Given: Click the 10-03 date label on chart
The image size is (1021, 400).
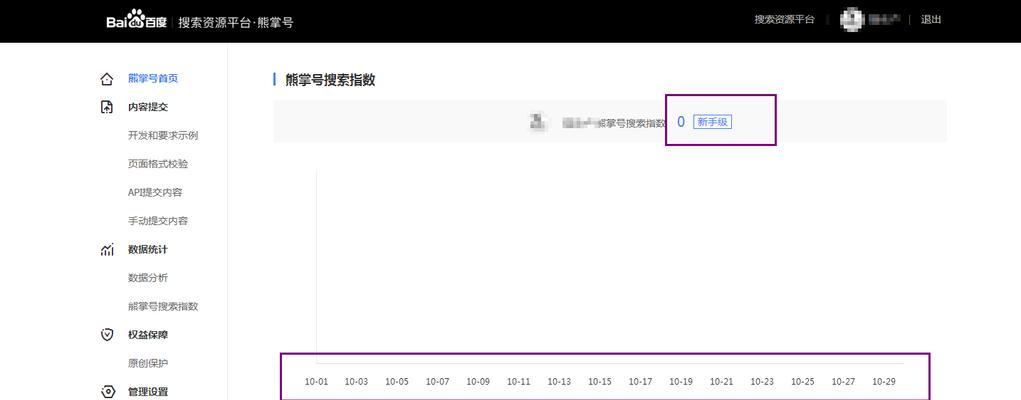Looking at the screenshot, I should 356,382.
